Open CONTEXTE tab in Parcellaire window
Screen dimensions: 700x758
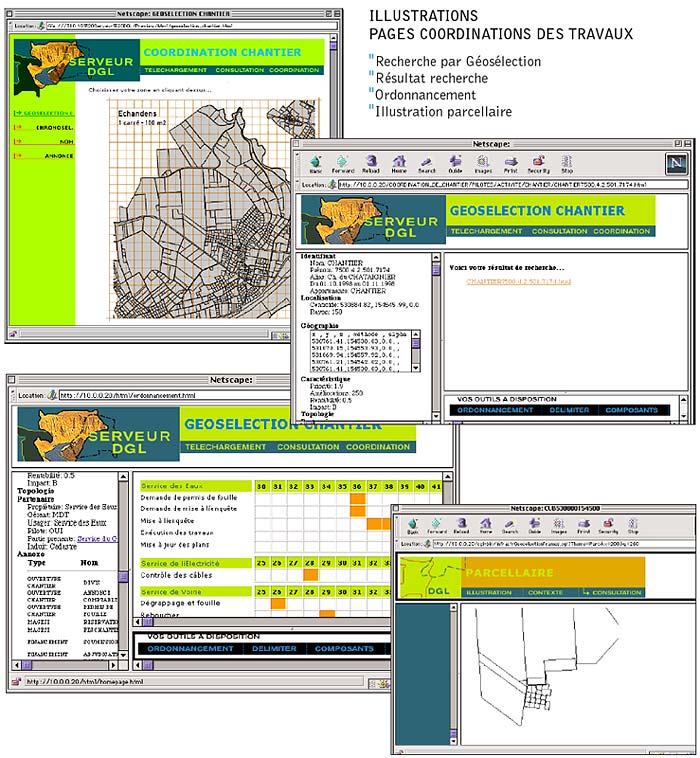point(545,593)
